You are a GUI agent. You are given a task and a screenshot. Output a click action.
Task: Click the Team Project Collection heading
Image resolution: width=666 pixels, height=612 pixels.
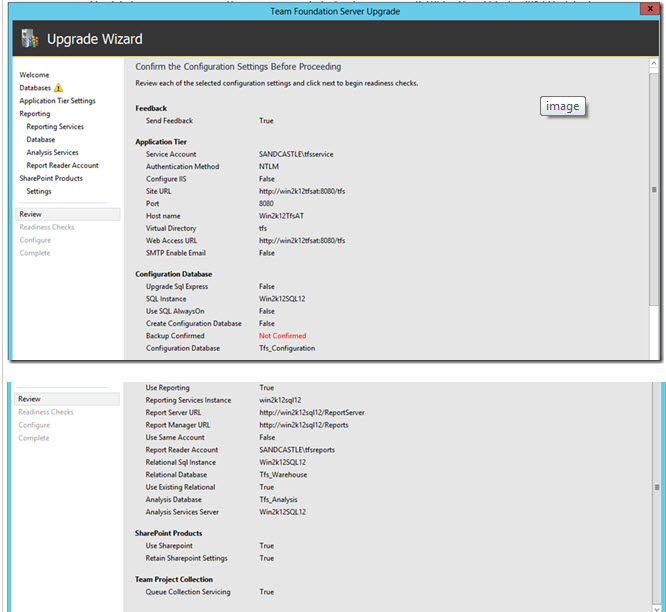[174, 580]
